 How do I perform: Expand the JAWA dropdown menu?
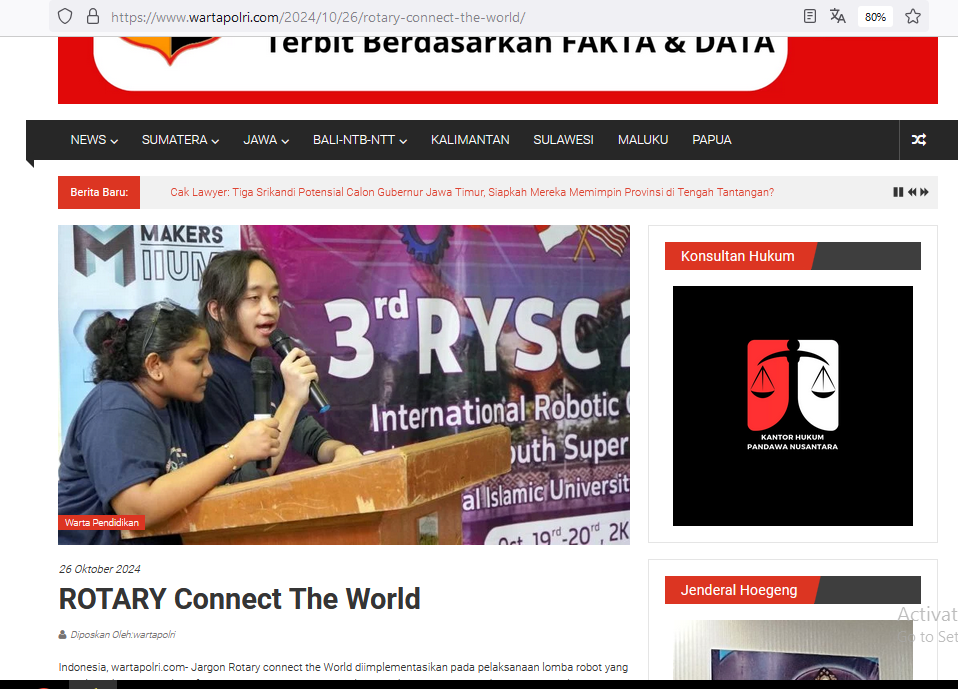coord(266,140)
